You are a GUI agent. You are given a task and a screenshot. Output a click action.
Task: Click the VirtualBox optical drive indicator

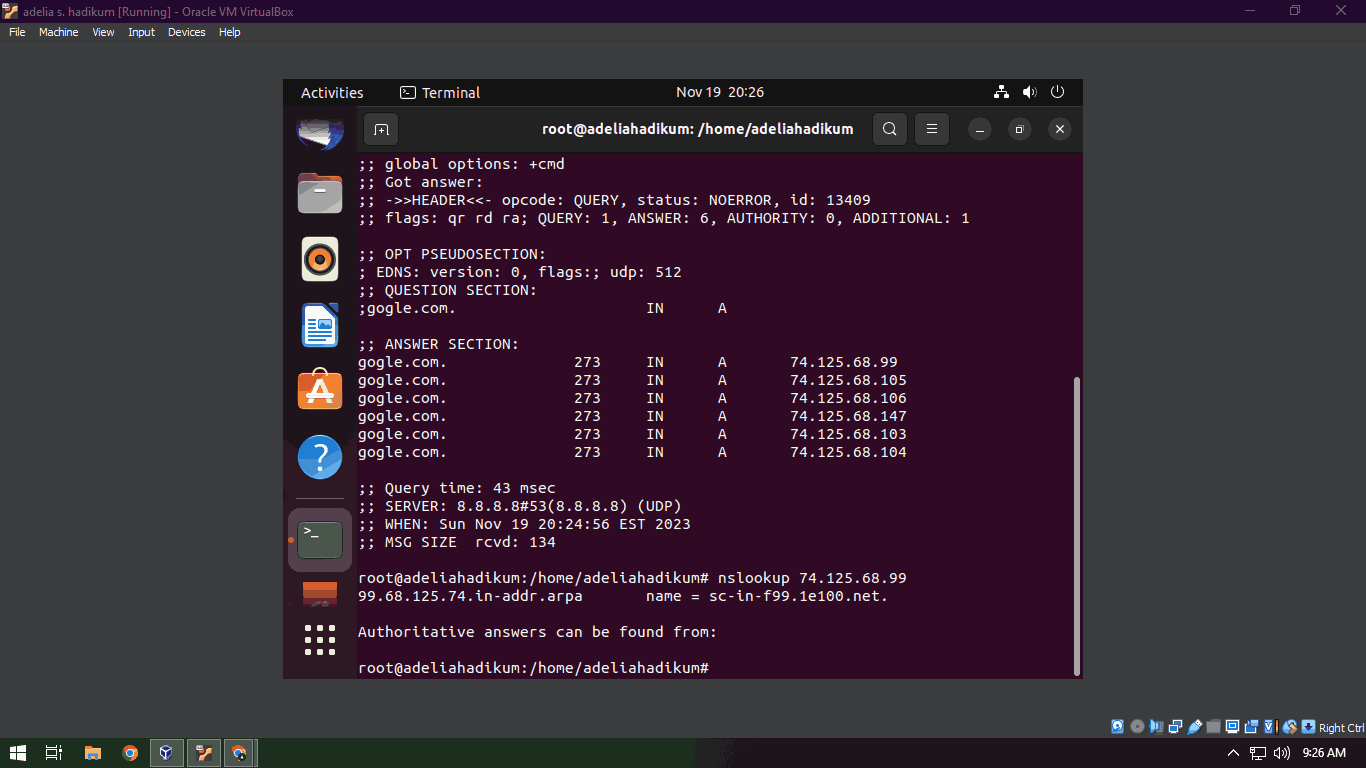point(1137,727)
